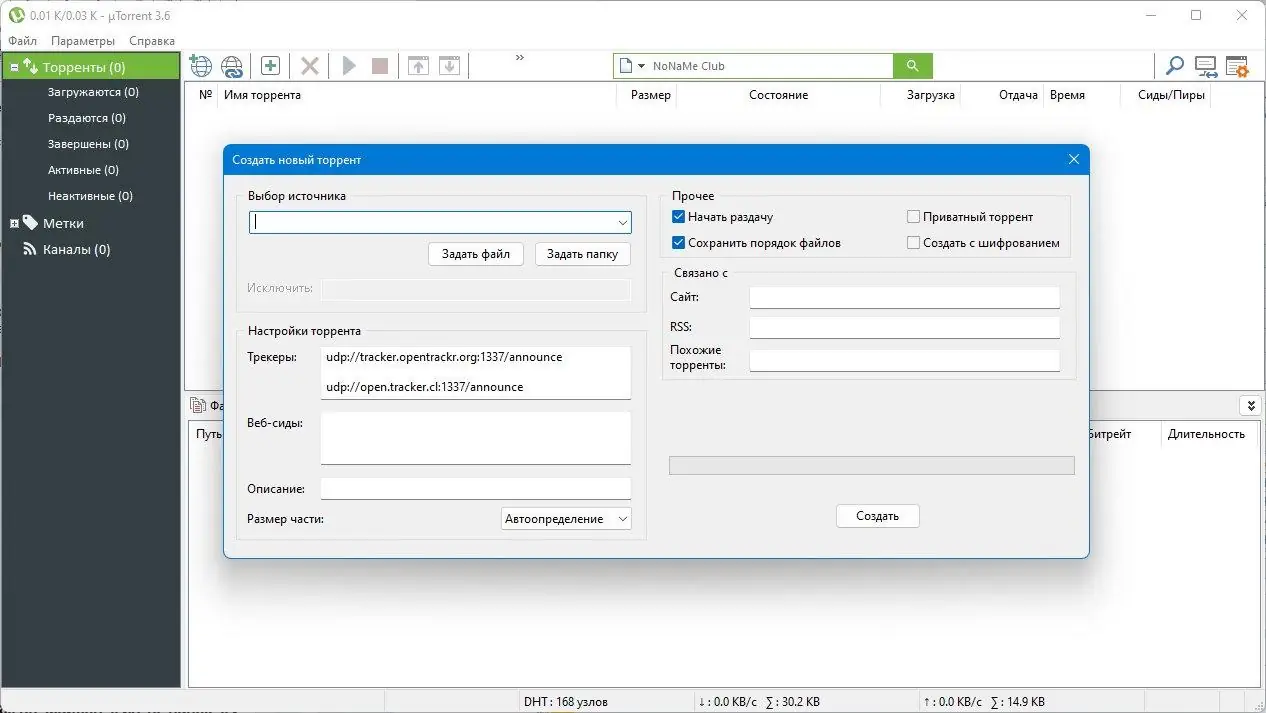The image size is (1266, 713).
Task: Uncheck Сохранить порядок файлов
Action: (678, 242)
